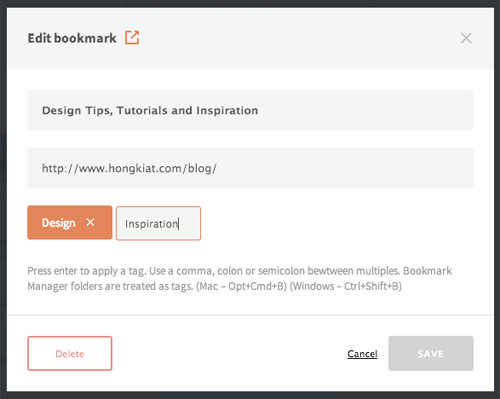Click the 'Edit bookmark' heading
The width and height of the screenshot is (500, 399).
pyautogui.click(x=72, y=38)
